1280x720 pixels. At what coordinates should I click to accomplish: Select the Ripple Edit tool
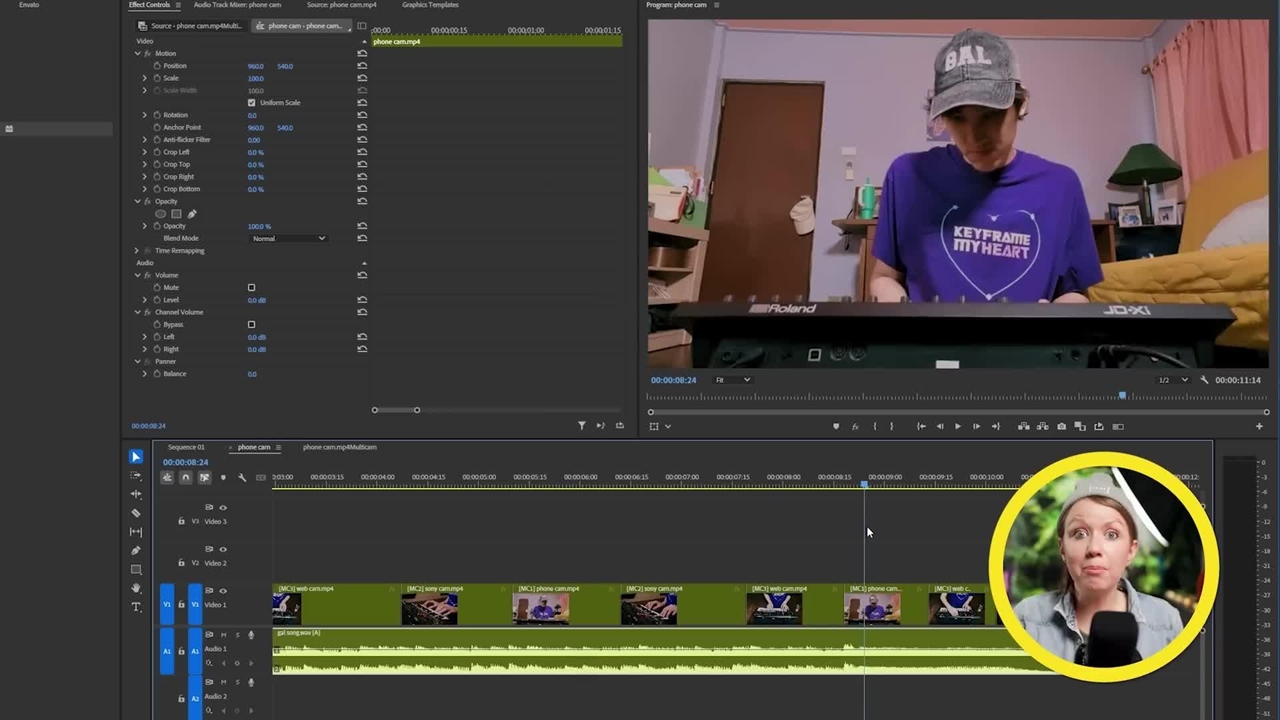[x=136, y=494]
